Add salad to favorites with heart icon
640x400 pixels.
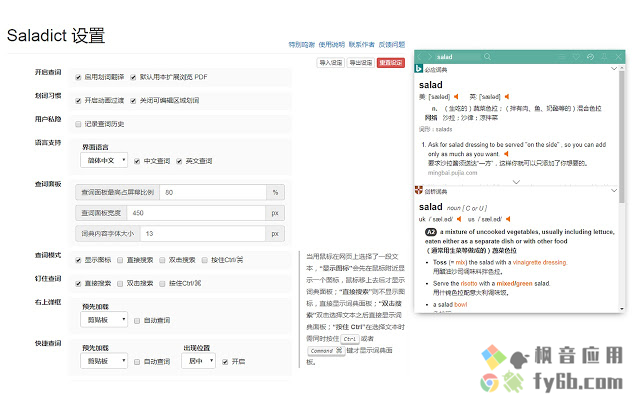[576, 57]
